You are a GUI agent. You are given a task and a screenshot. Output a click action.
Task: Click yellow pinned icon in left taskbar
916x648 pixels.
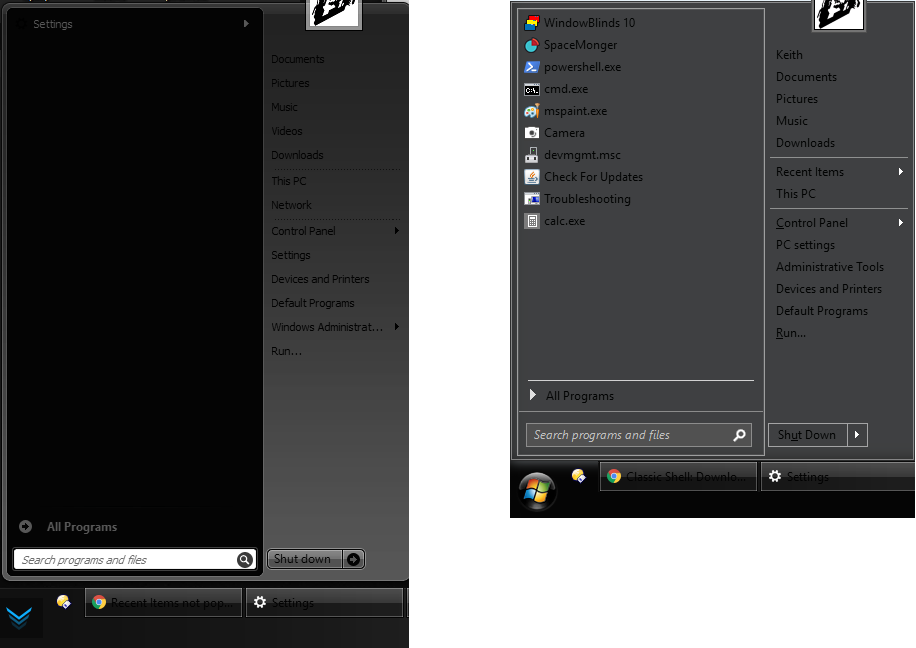coord(64,601)
